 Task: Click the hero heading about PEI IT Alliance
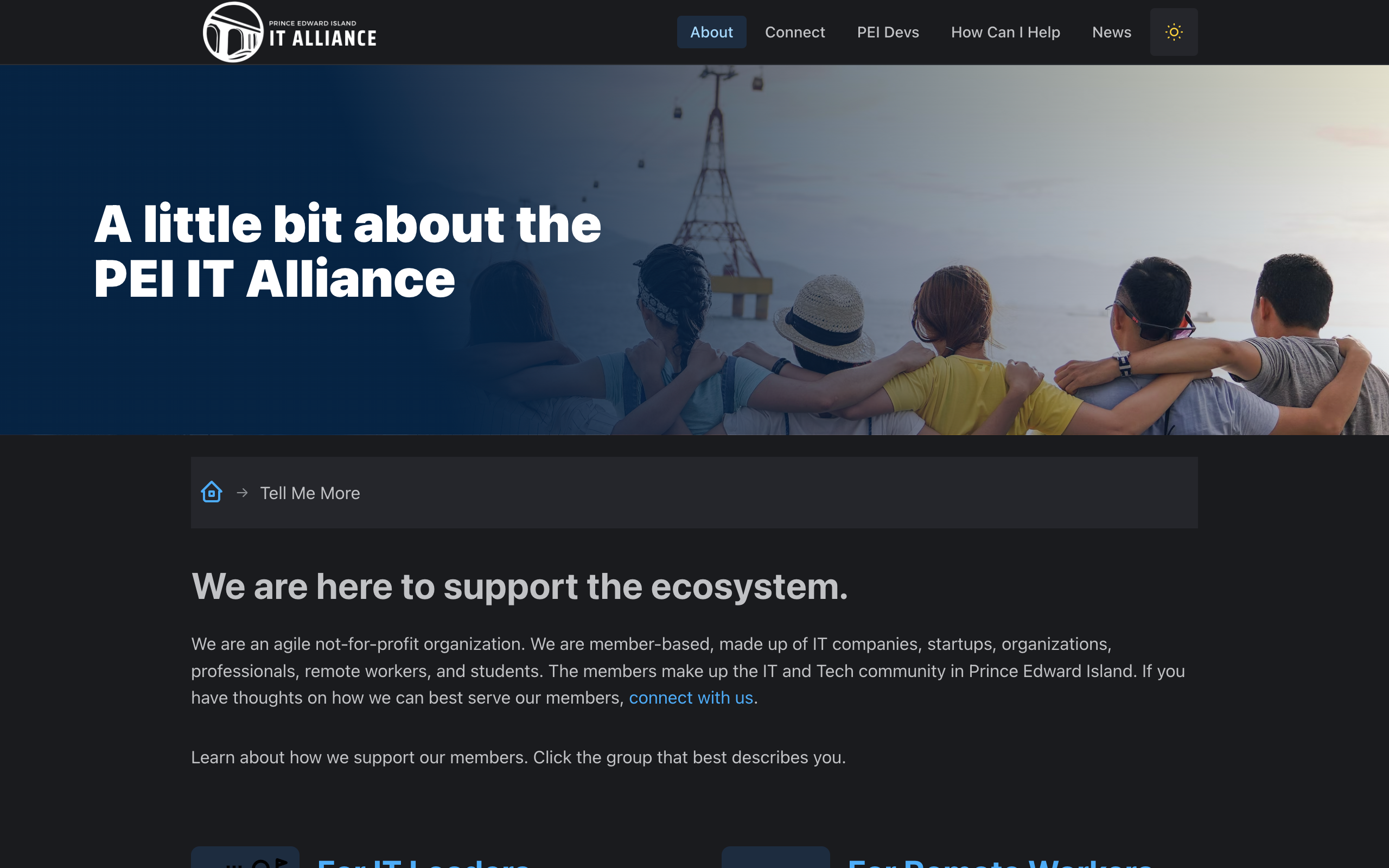pyautogui.click(x=347, y=251)
